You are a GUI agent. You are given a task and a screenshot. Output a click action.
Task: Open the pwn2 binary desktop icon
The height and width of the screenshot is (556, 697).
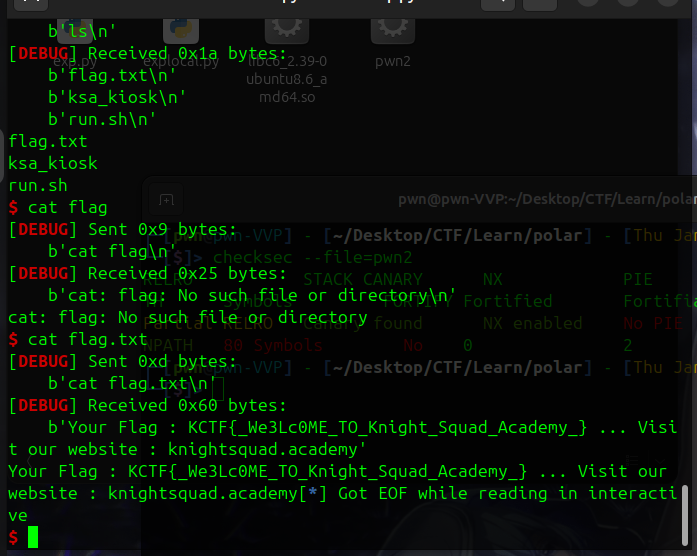click(x=392, y=40)
